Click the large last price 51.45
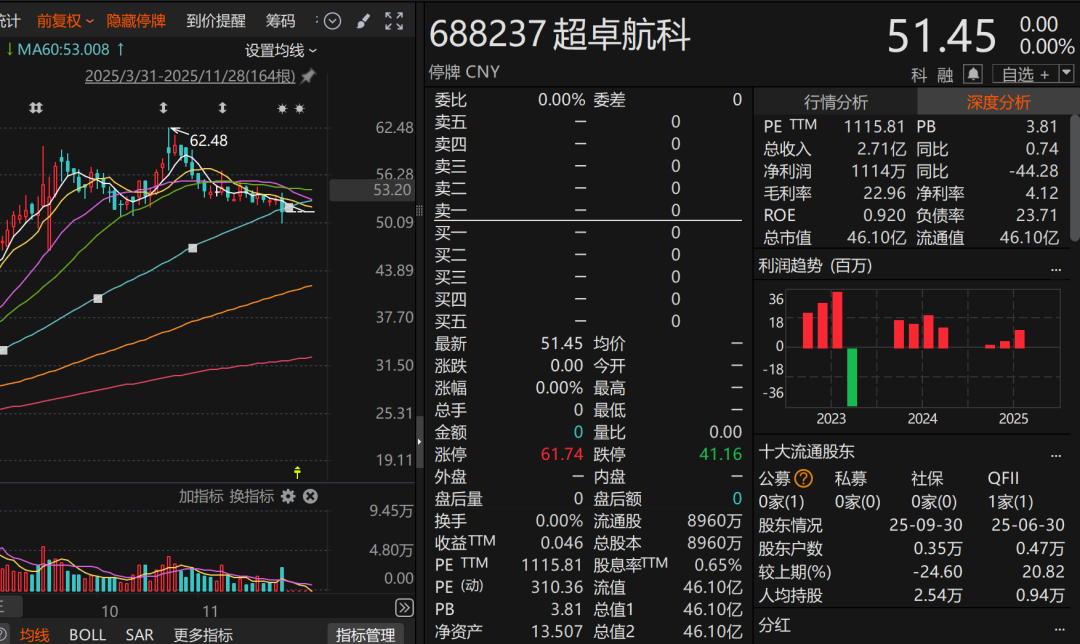 941,36
